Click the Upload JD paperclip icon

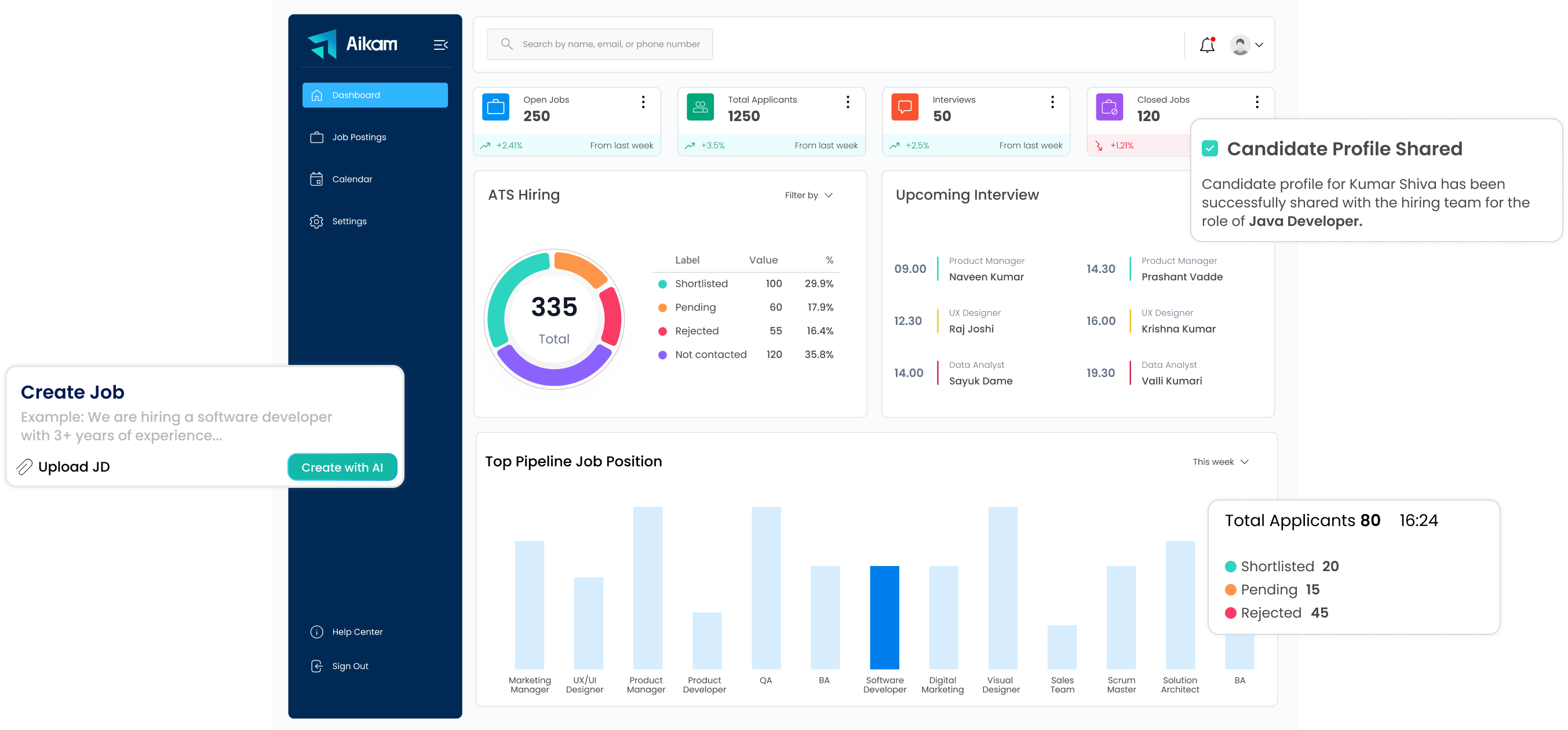tap(24, 466)
